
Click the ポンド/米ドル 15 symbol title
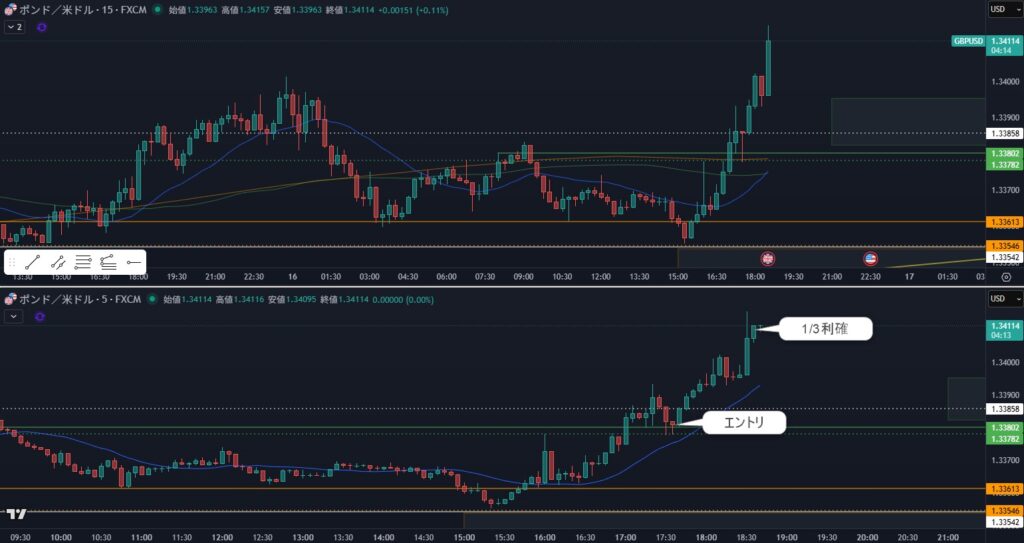(76, 10)
